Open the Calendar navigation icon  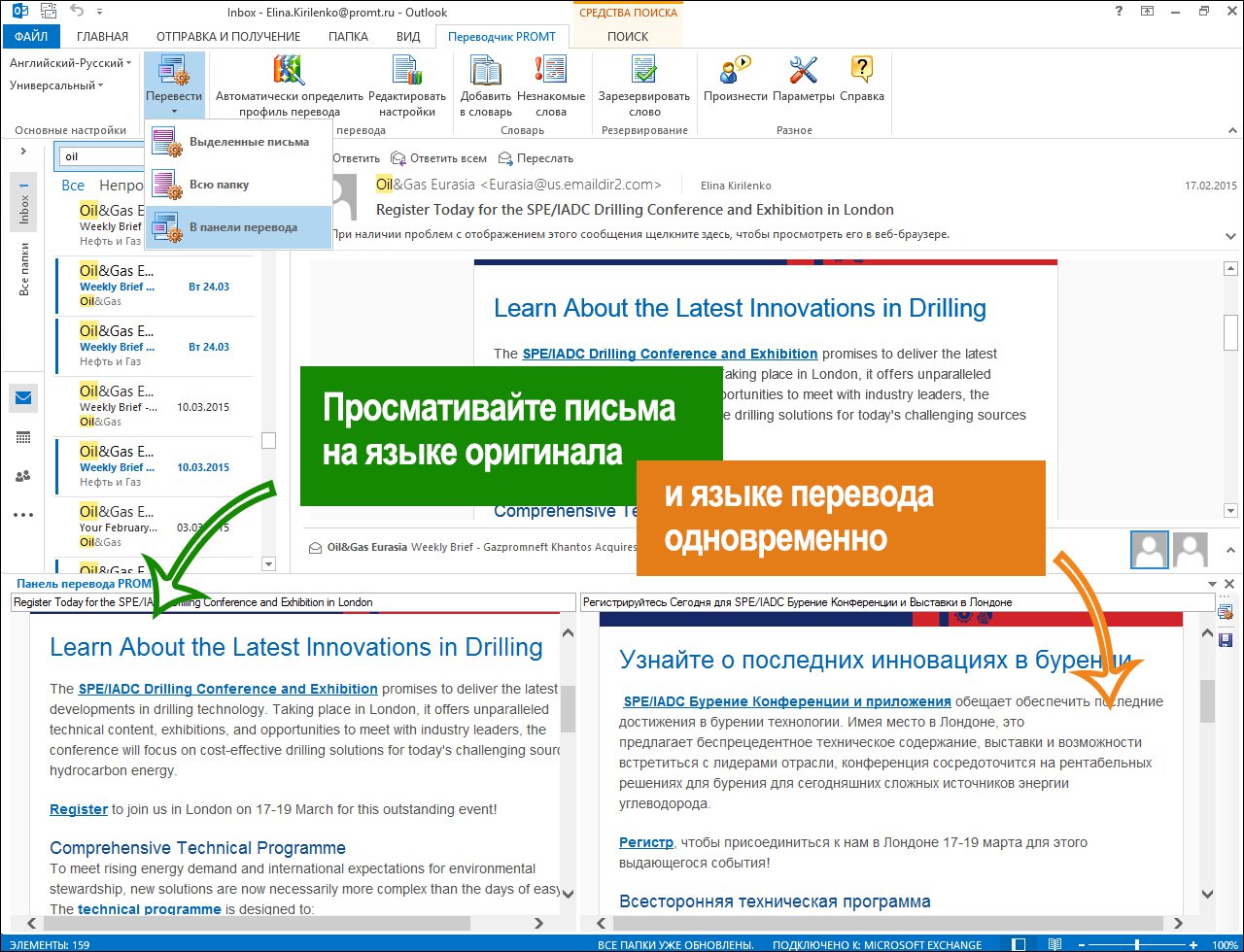pyautogui.click(x=23, y=437)
